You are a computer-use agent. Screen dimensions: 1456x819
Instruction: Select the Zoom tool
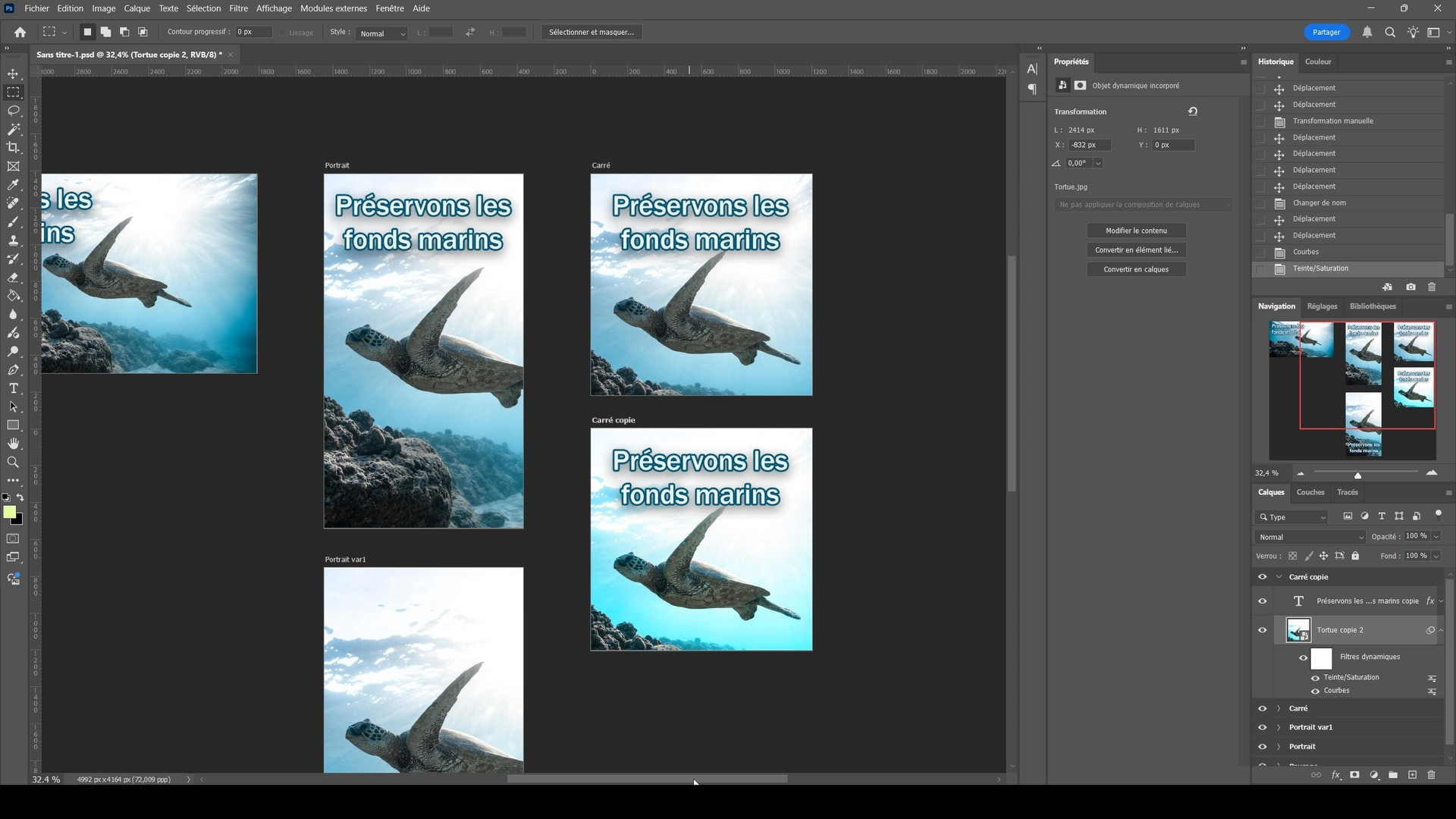pos(13,462)
